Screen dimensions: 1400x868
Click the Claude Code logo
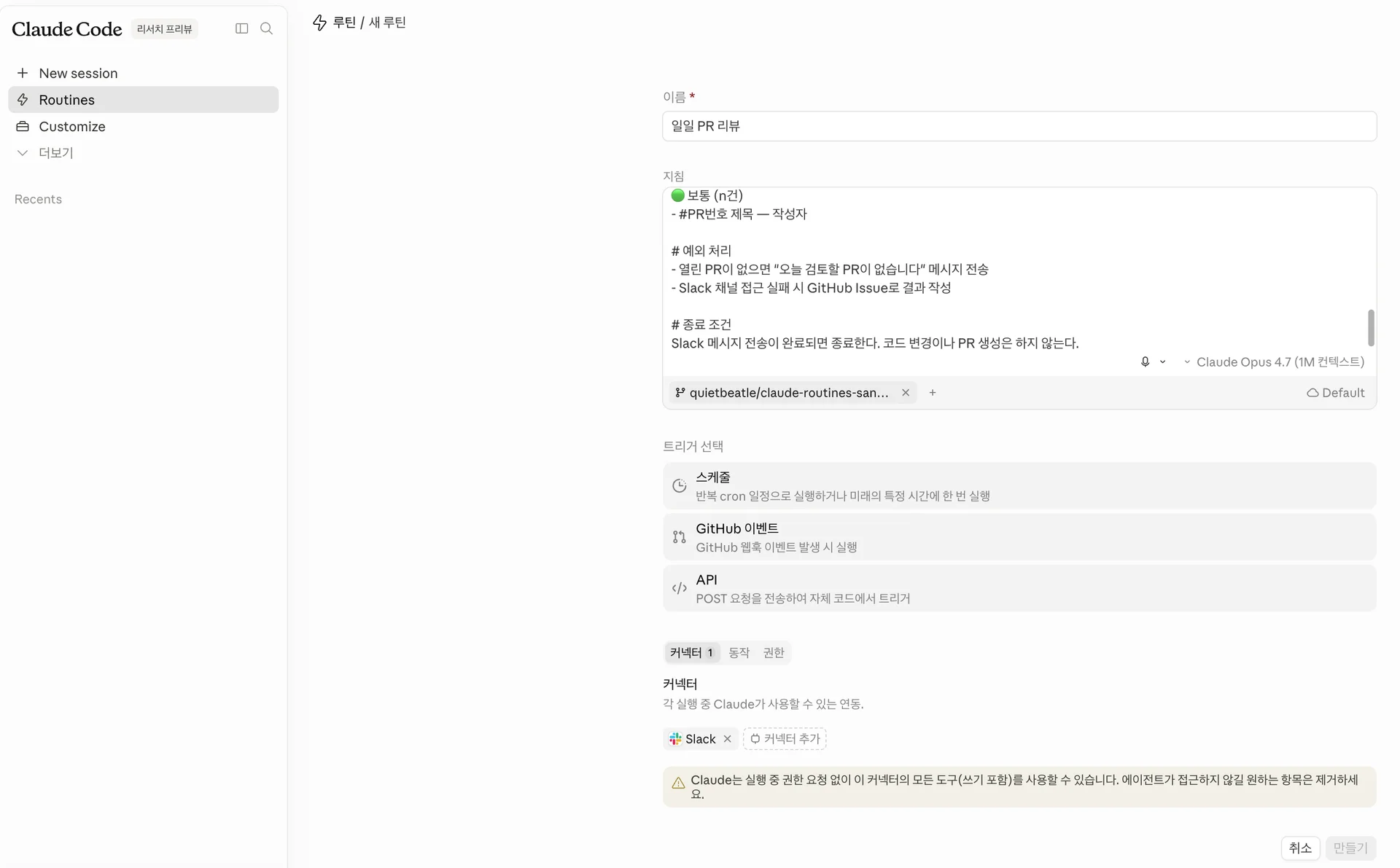(66, 28)
